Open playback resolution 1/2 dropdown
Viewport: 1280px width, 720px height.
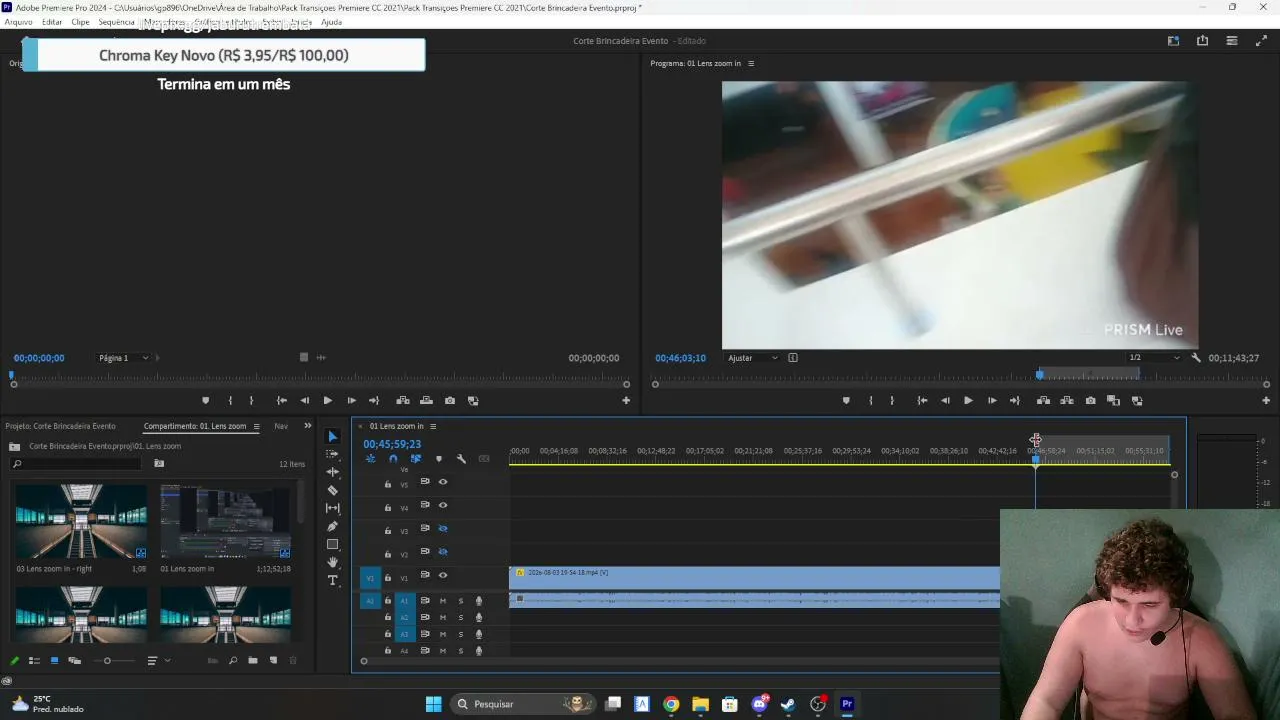pyautogui.click(x=1154, y=358)
